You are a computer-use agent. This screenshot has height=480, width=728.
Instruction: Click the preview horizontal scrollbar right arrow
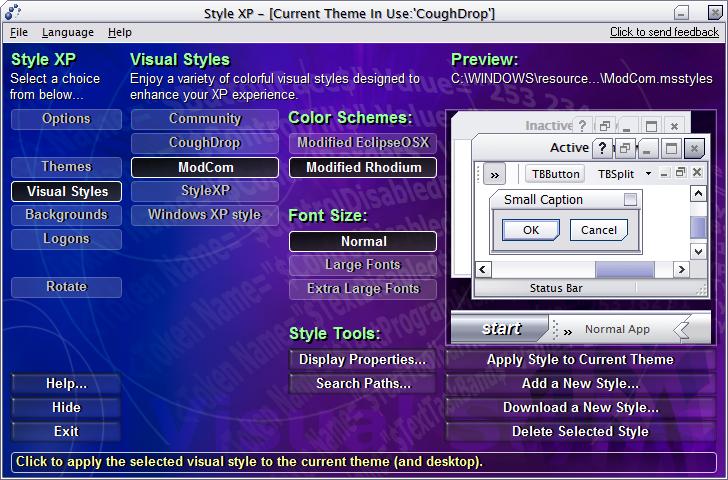click(x=682, y=269)
